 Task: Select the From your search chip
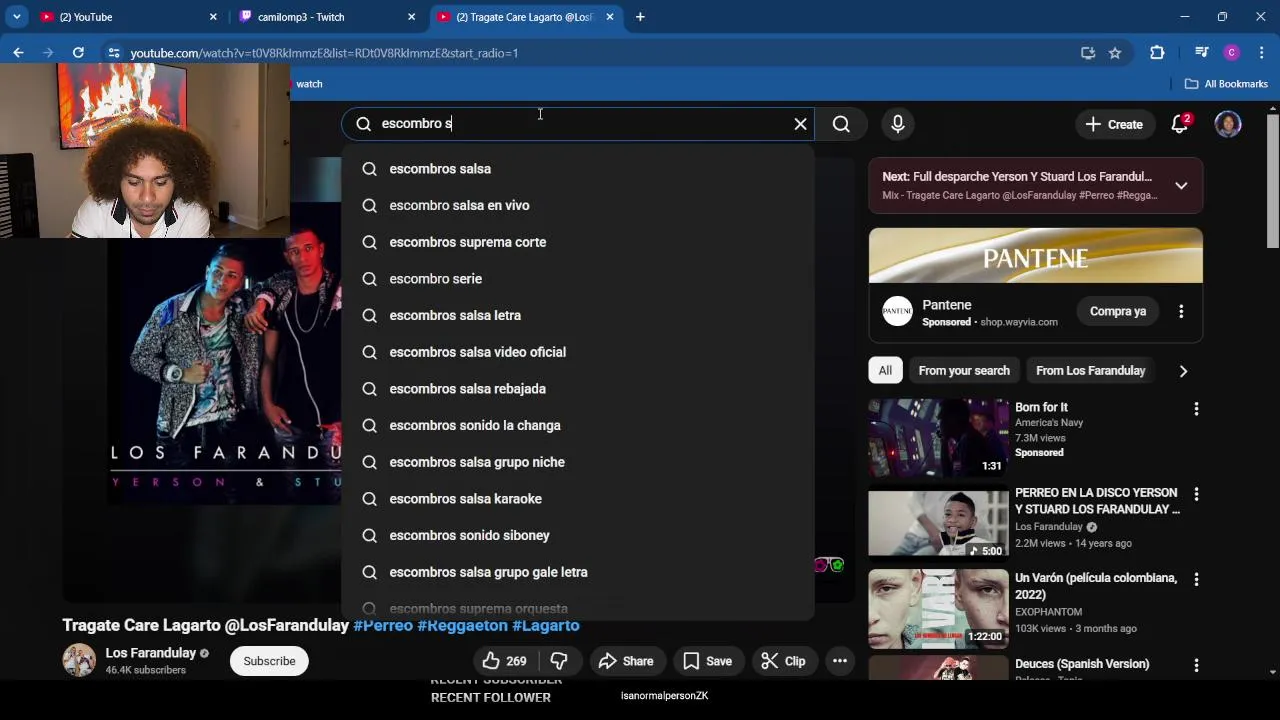[x=964, y=371]
